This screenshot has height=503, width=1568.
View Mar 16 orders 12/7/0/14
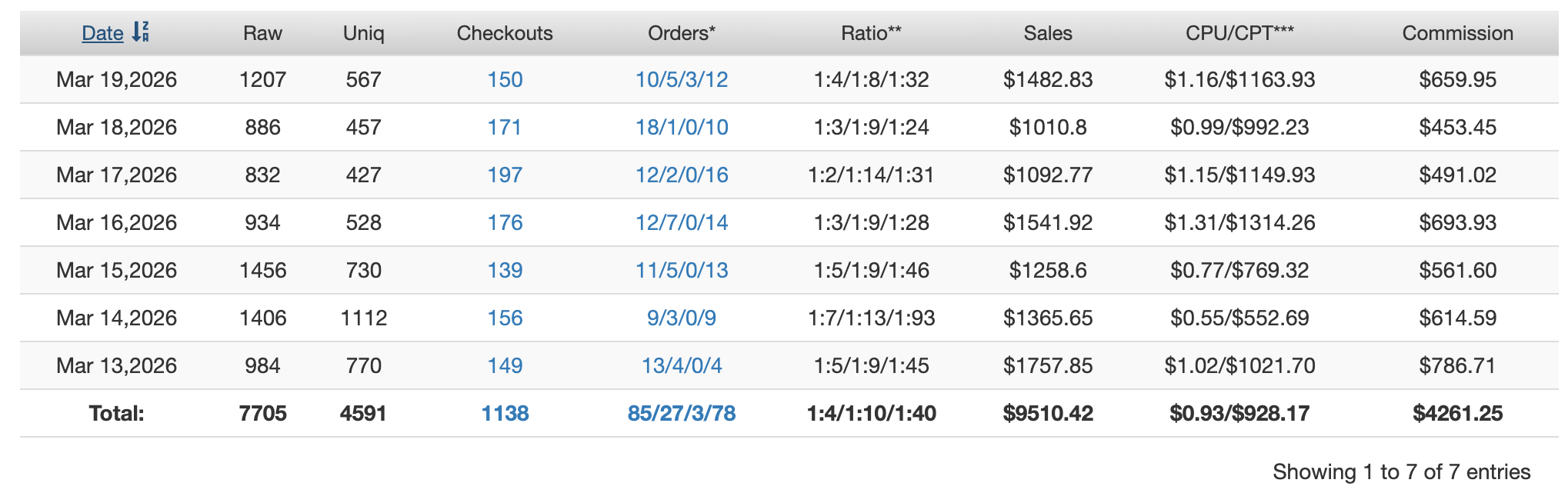pos(682,223)
